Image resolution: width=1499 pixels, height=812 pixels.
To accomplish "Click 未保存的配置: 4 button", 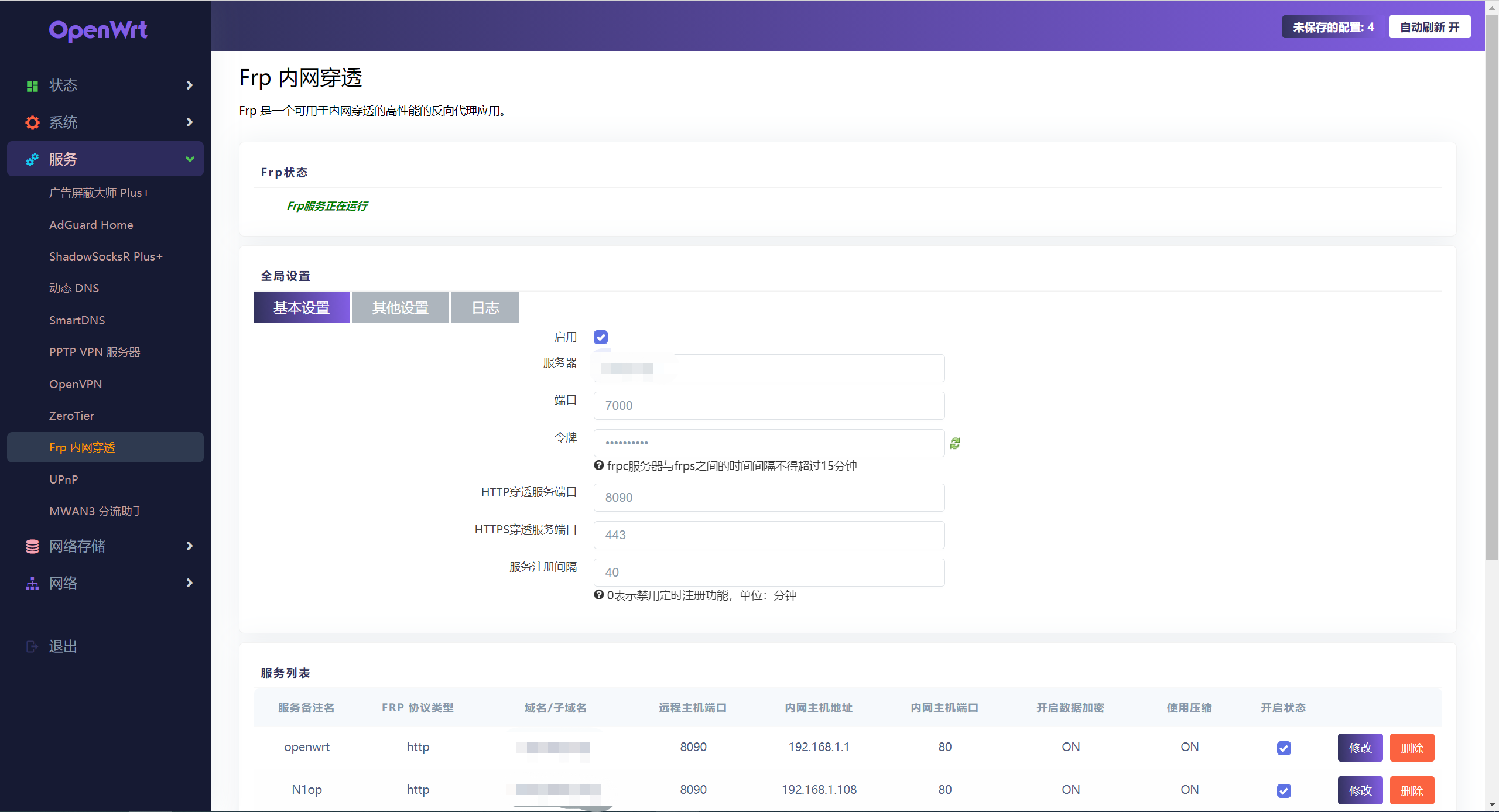I will point(1333,27).
